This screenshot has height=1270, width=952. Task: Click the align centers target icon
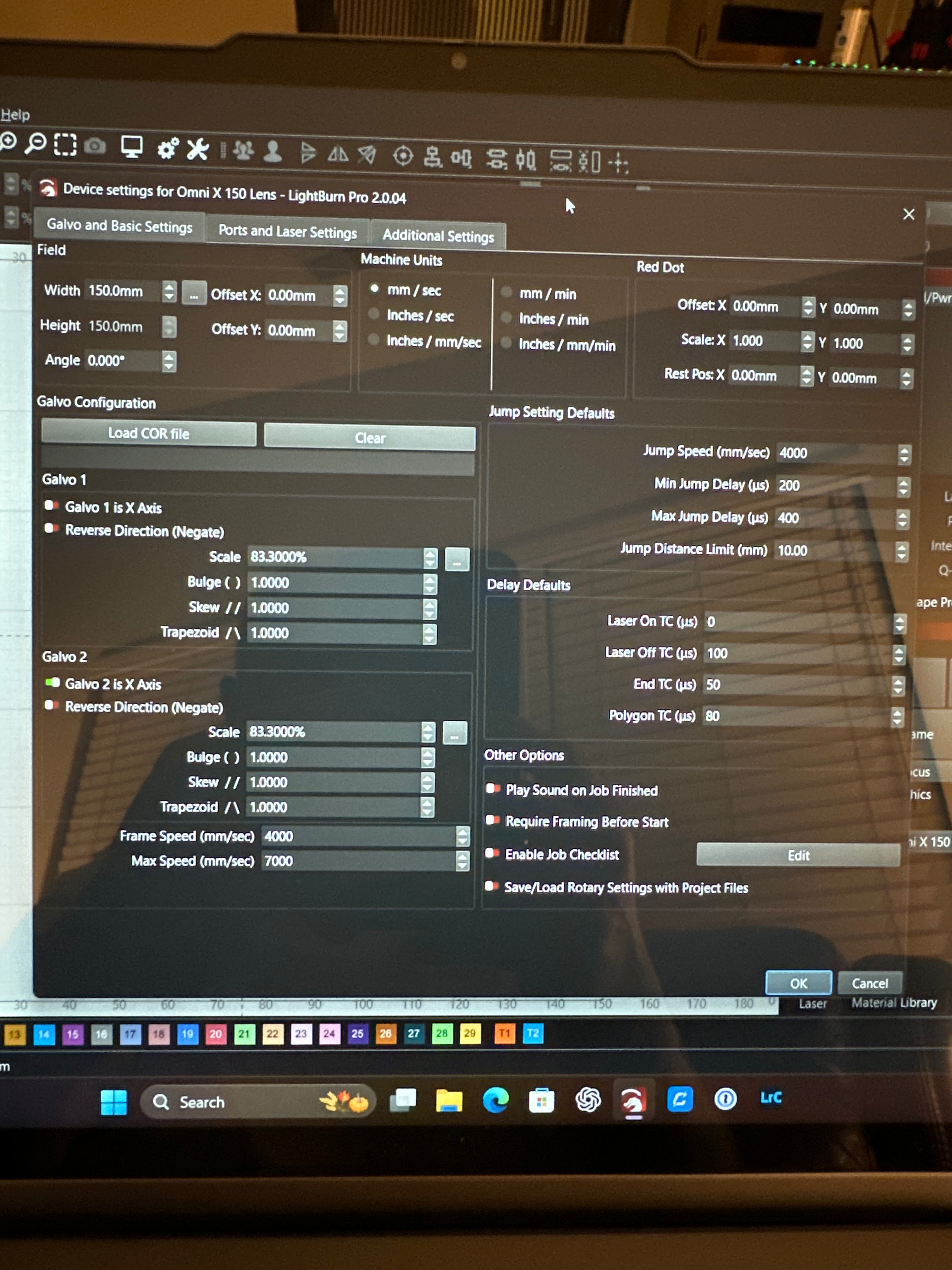click(403, 156)
